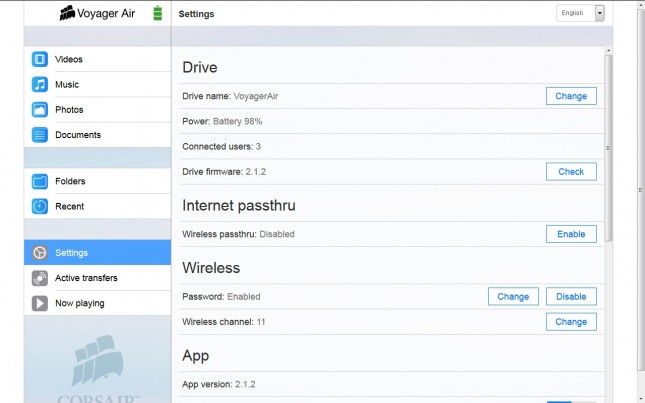This screenshot has width=645, height=403.
Task: Click the Photos picture icon
Action: click(39, 110)
